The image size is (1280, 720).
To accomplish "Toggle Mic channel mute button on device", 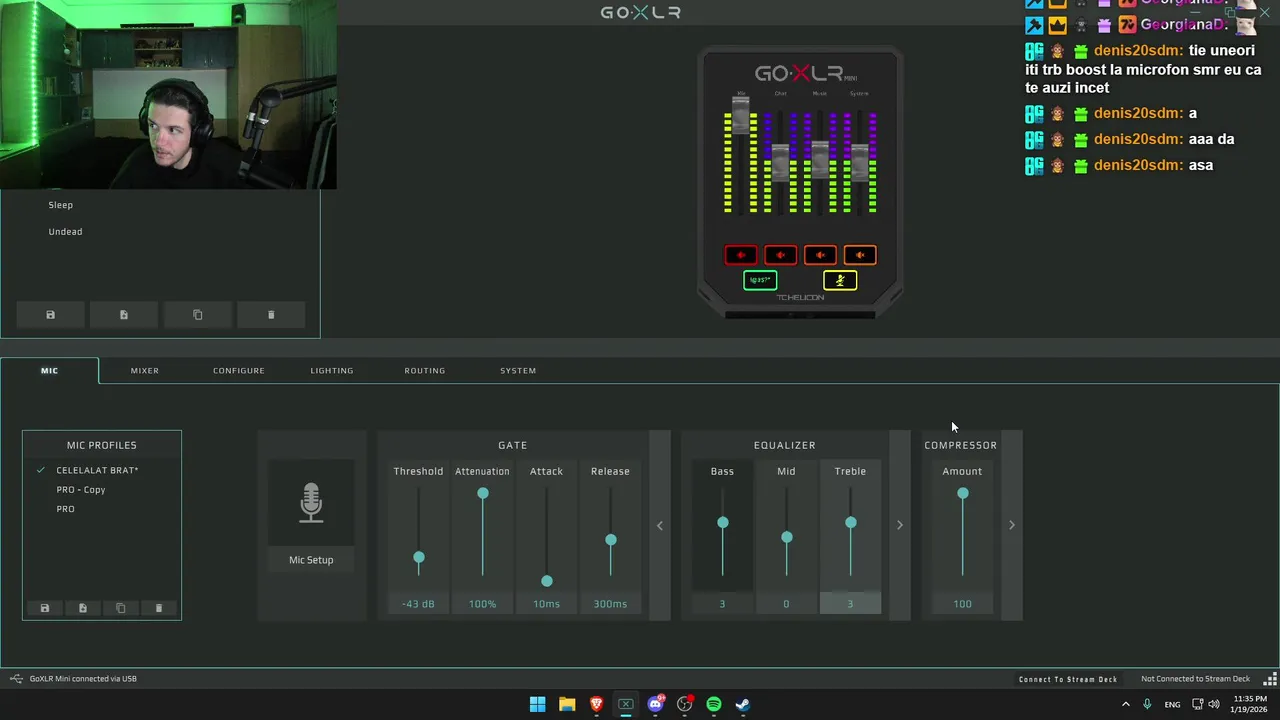I will [x=741, y=255].
